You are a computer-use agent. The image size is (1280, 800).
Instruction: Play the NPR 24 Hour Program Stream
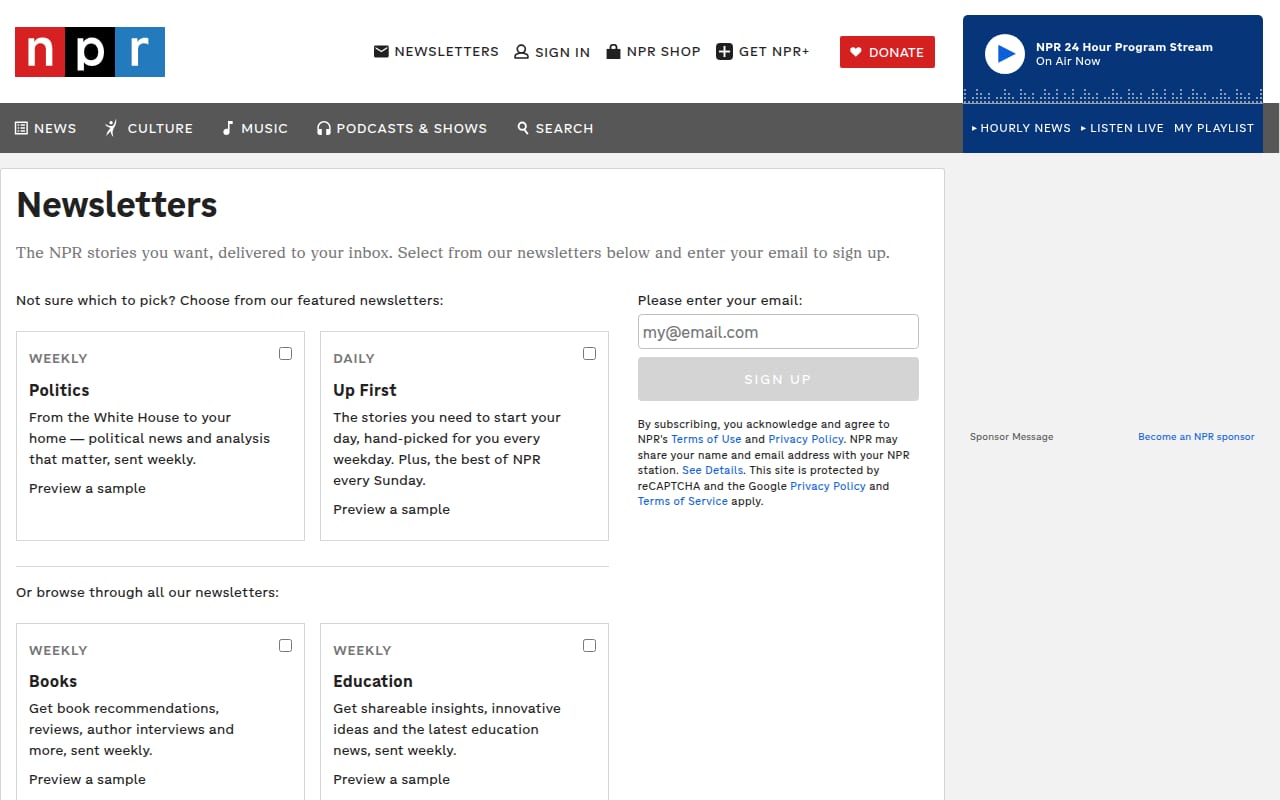pyautogui.click(x=1005, y=54)
